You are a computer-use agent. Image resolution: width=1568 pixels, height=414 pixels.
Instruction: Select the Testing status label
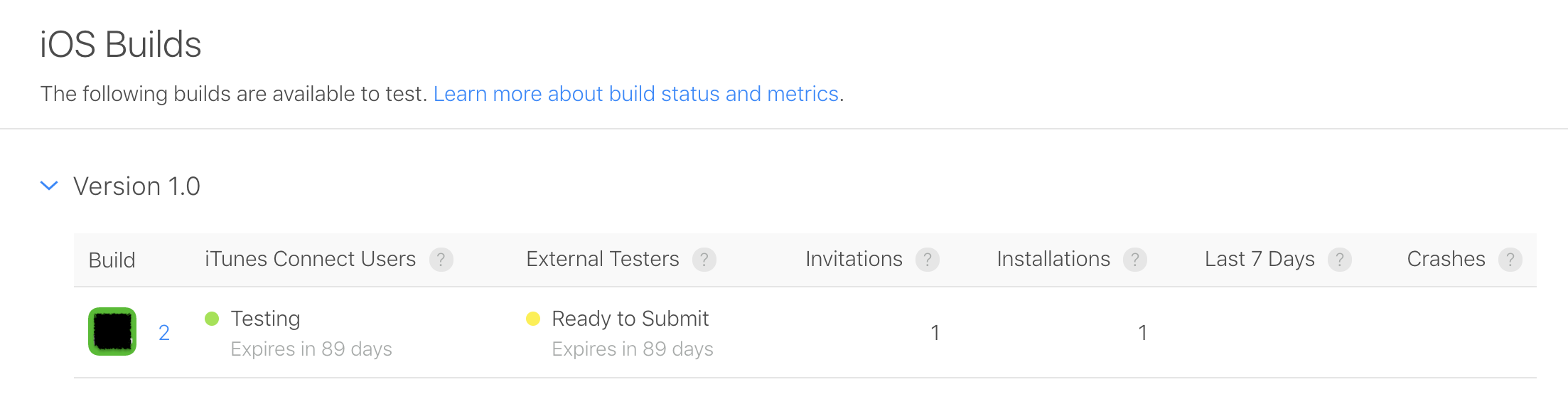(265, 319)
